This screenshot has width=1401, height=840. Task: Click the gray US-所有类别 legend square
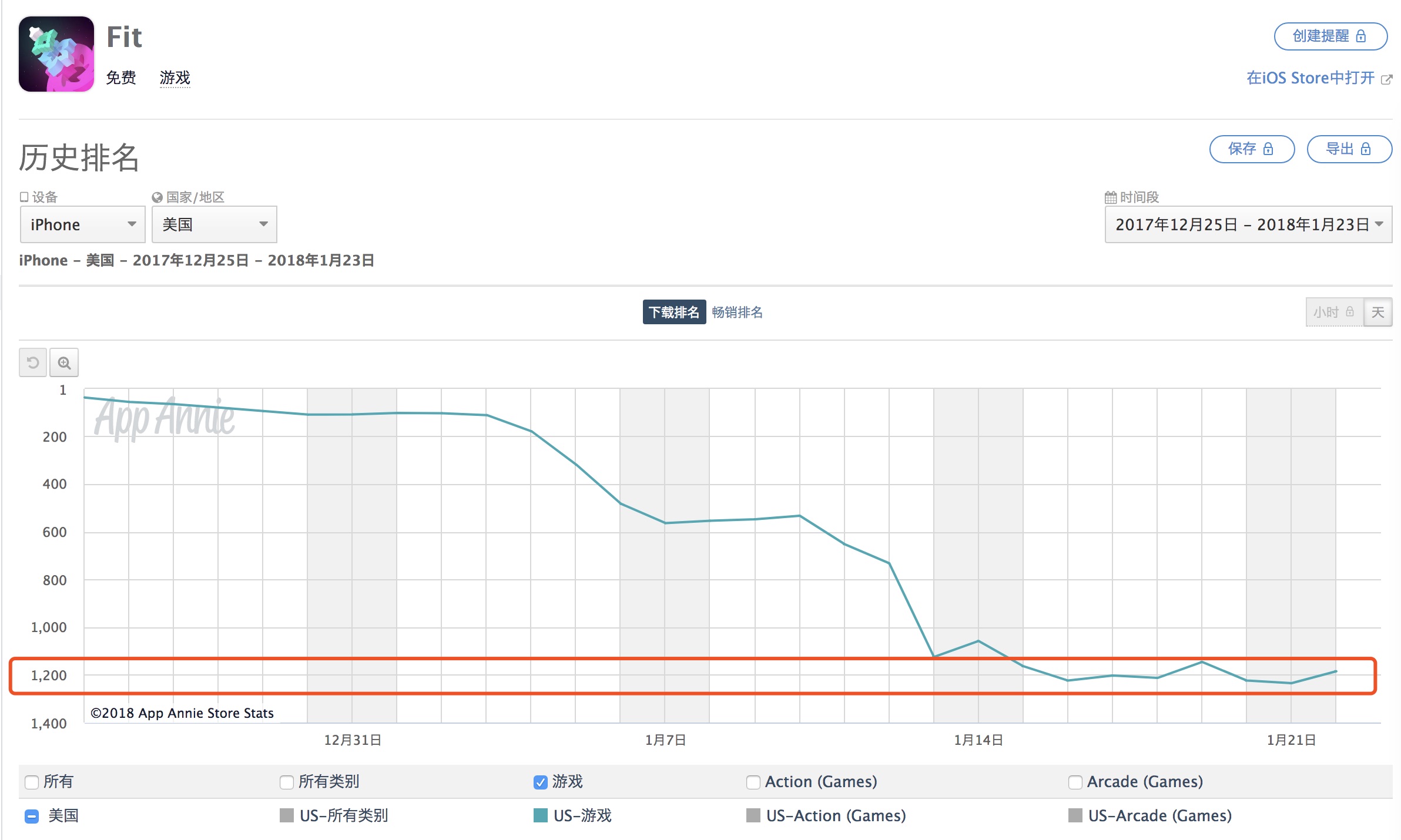click(x=287, y=815)
